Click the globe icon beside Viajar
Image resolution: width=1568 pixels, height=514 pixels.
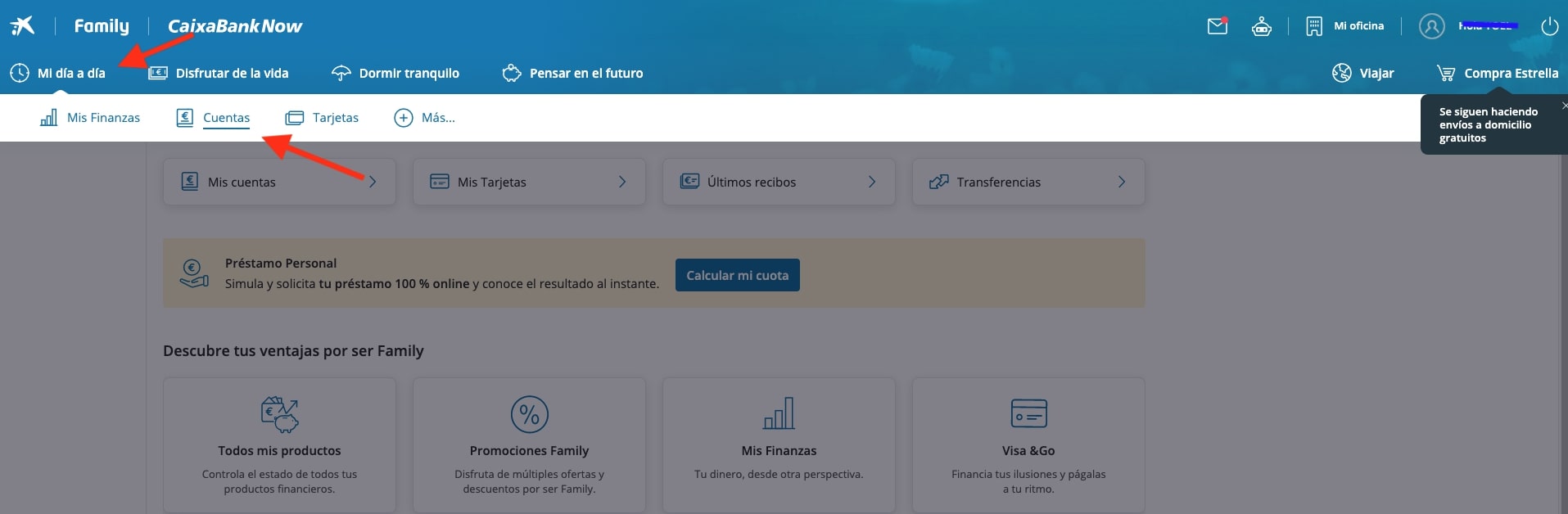tap(1342, 73)
